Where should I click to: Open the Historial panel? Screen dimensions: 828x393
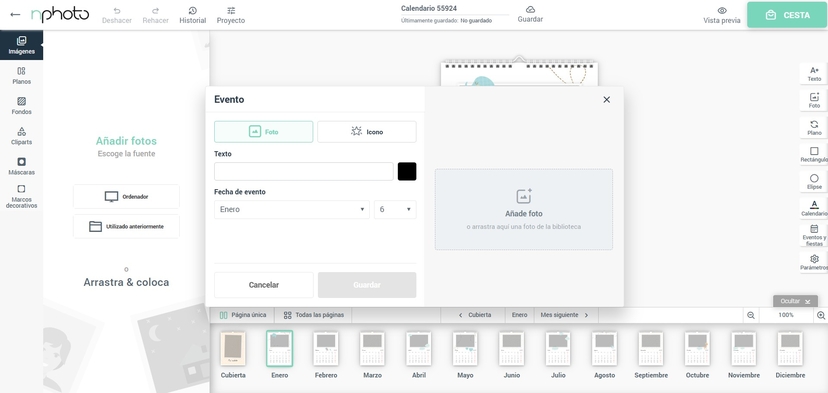click(x=192, y=15)
